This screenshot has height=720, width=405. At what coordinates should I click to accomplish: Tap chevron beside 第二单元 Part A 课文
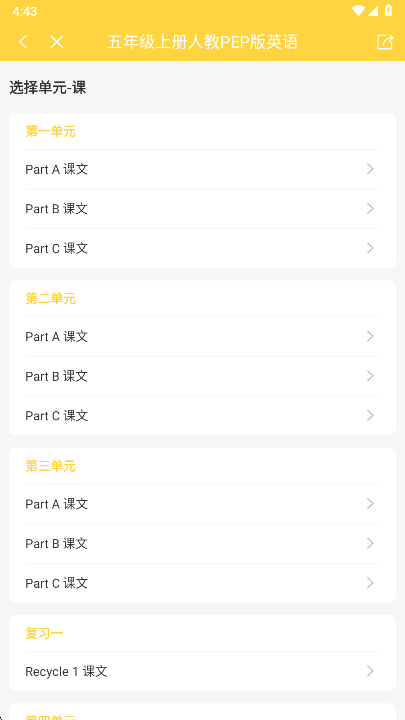click(x=370, y=337)
